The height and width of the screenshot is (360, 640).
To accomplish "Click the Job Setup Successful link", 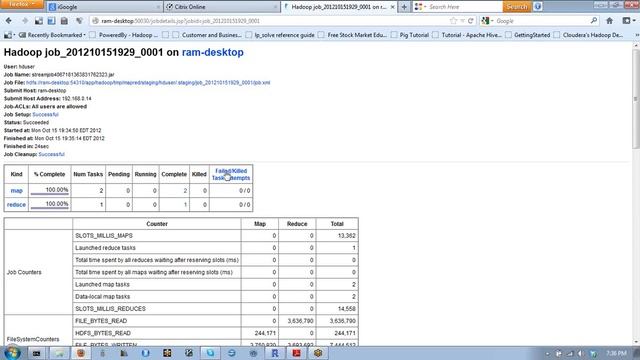I will click(45, 114).
